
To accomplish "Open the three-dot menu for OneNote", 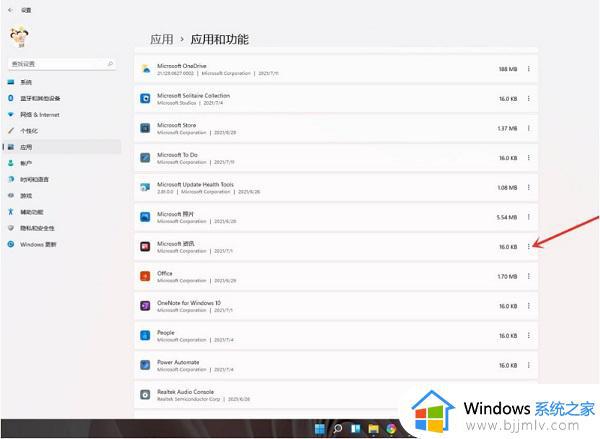I will 529,306.
